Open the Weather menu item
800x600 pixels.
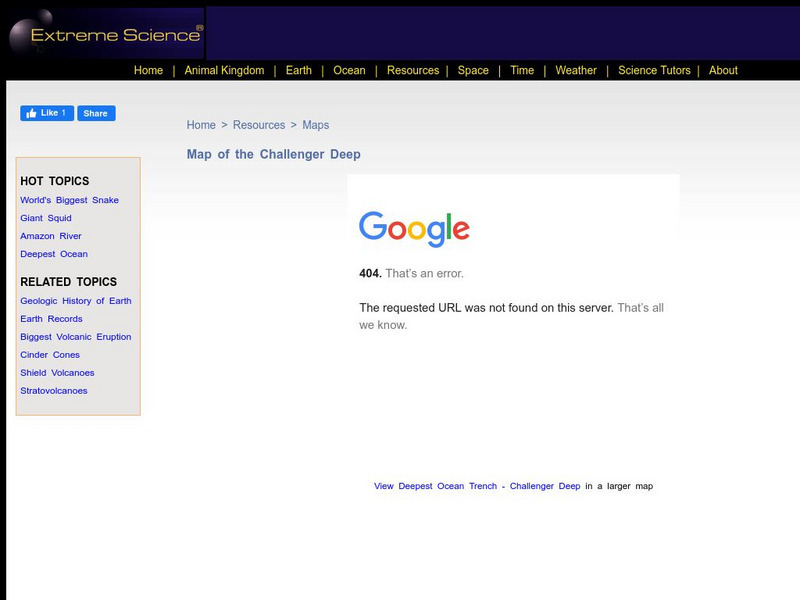(x=576, y=70)
